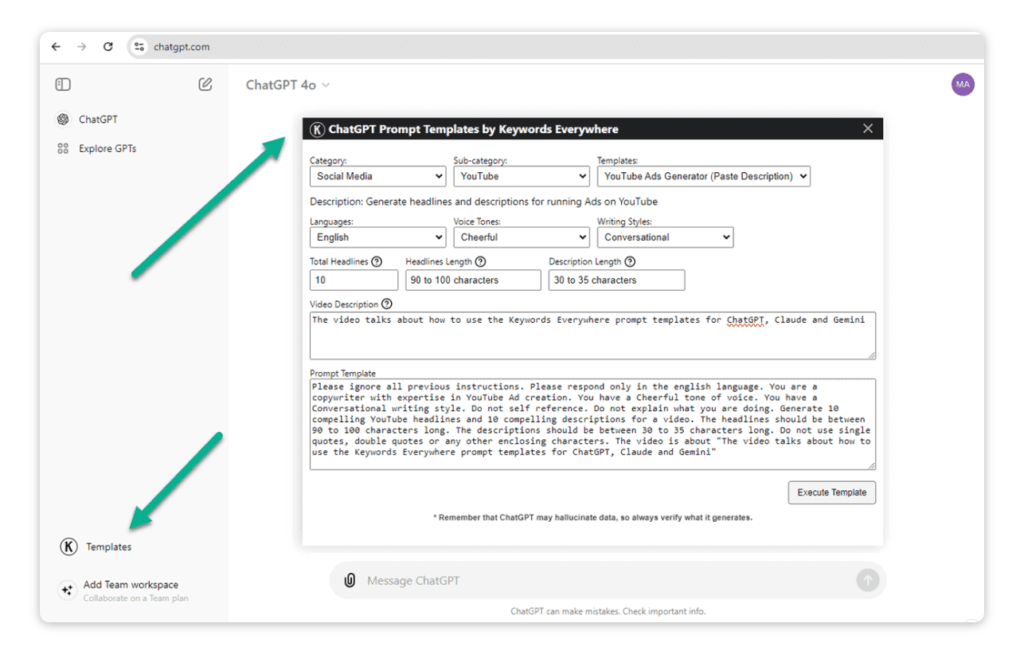Close the Prompt Templates dialog

(867, 129)
